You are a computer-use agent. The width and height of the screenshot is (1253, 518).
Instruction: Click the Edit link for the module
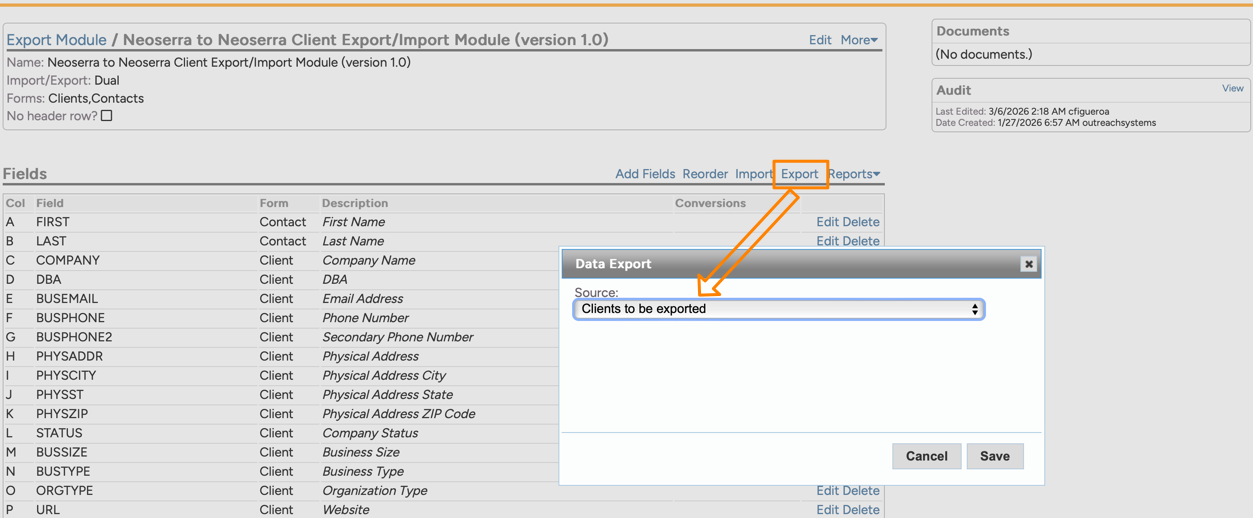coord(819,40)
